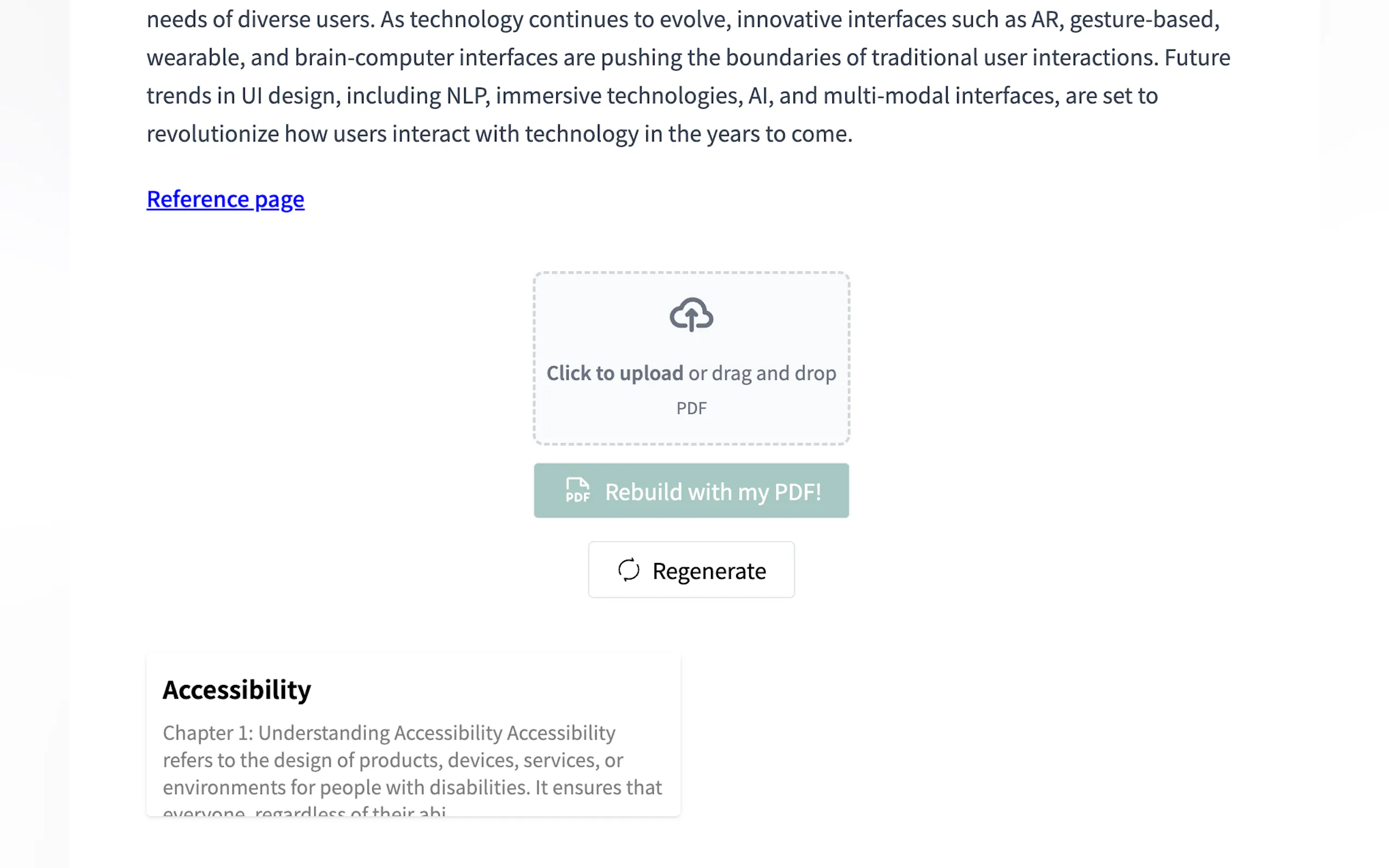The width and height of the screenshot is (1389, 868).
Task: Click the circular arrows Regenerate icon
Action: [628, 570]
